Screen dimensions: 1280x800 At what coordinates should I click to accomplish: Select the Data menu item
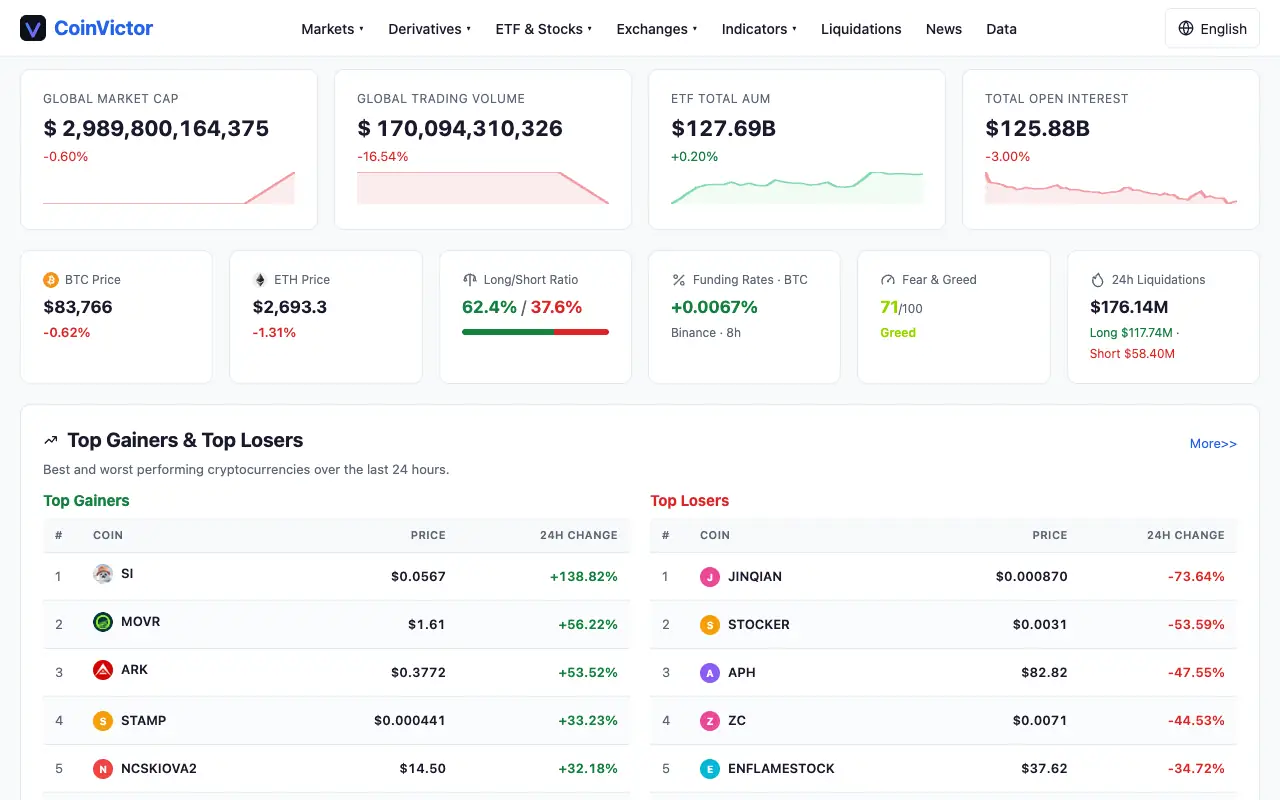[x=1001, y=29]
